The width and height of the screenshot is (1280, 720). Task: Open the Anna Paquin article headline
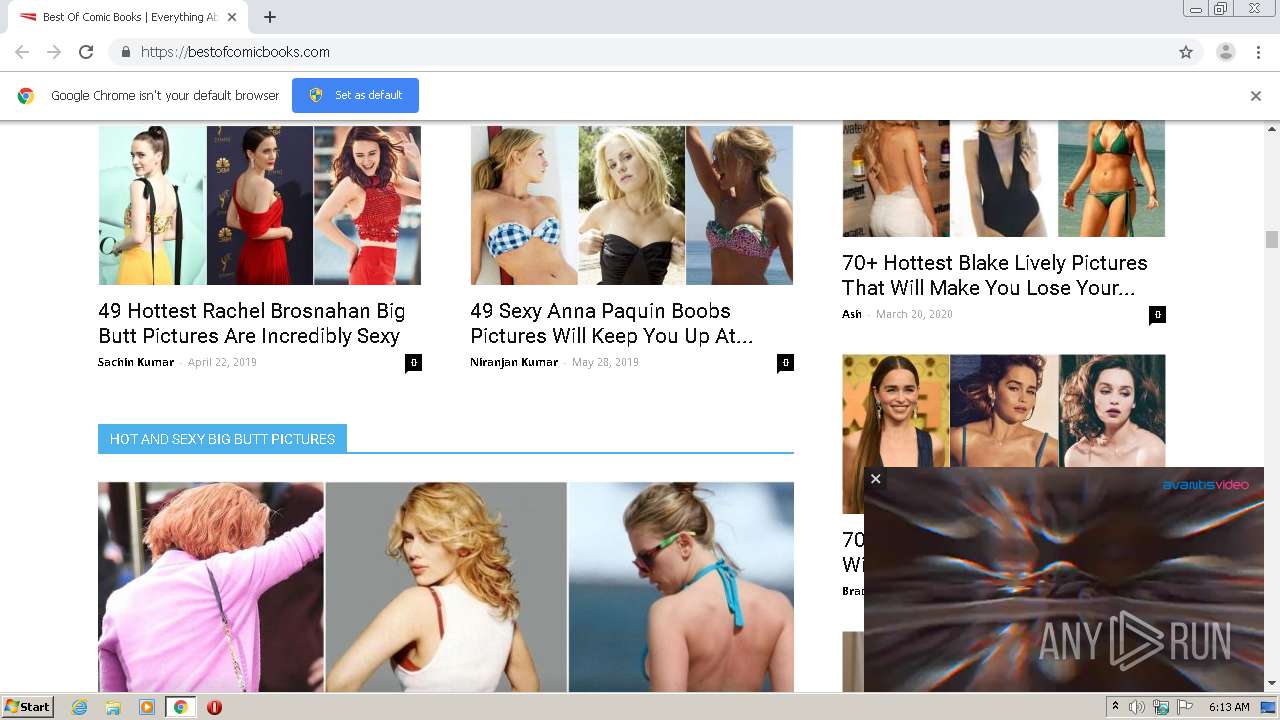coord(611,323)
